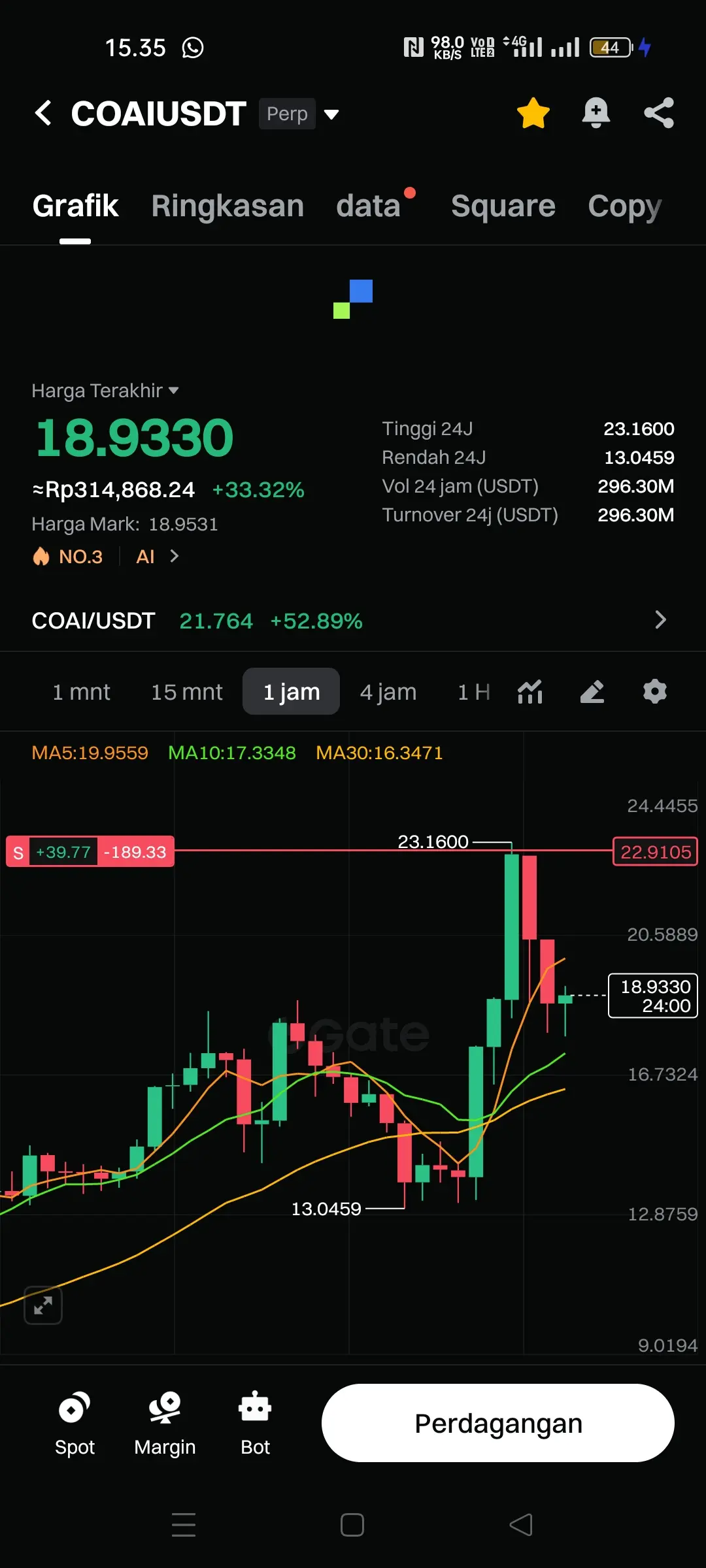Tap the MA10:17.3348 indicator label
The height and width of the screenshot is (1568, 706).
pos(232,753)
